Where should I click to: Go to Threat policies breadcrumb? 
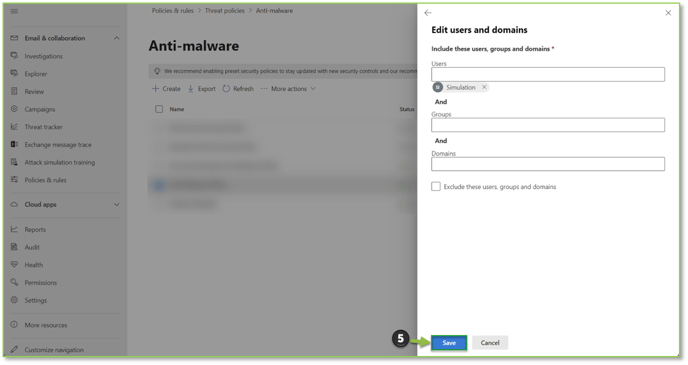pos(225,11)
